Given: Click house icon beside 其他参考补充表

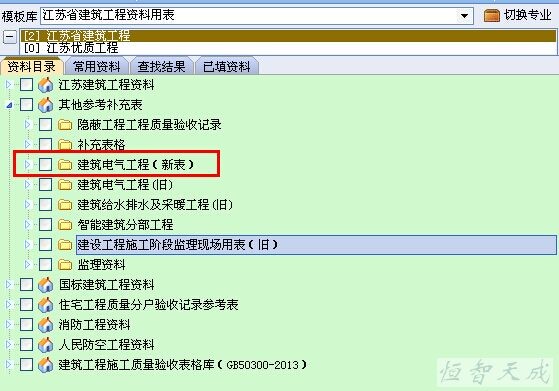Looking at the screenshot, I should [46, 105].
